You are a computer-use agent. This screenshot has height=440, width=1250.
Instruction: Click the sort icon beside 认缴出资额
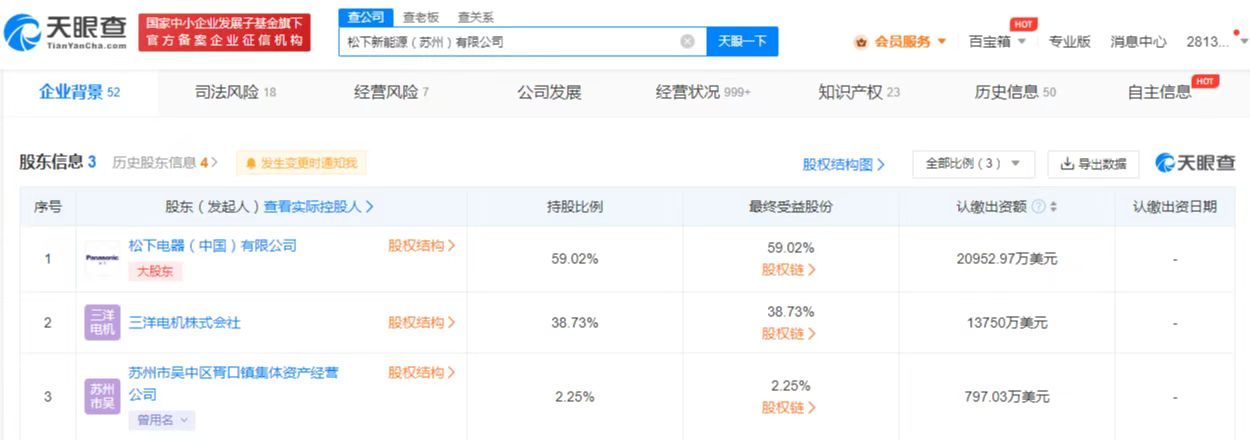pyautogui.click(x=1053, y=207)
